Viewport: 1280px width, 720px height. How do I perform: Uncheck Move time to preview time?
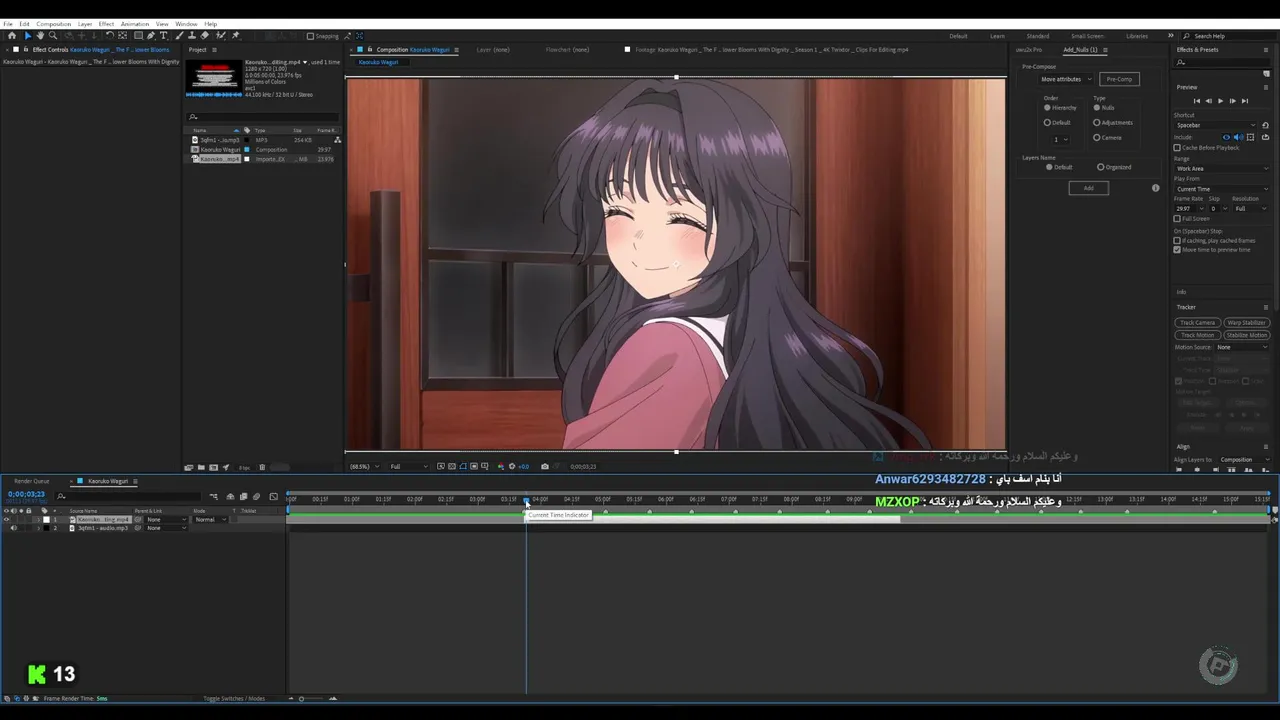[1177, 250]
